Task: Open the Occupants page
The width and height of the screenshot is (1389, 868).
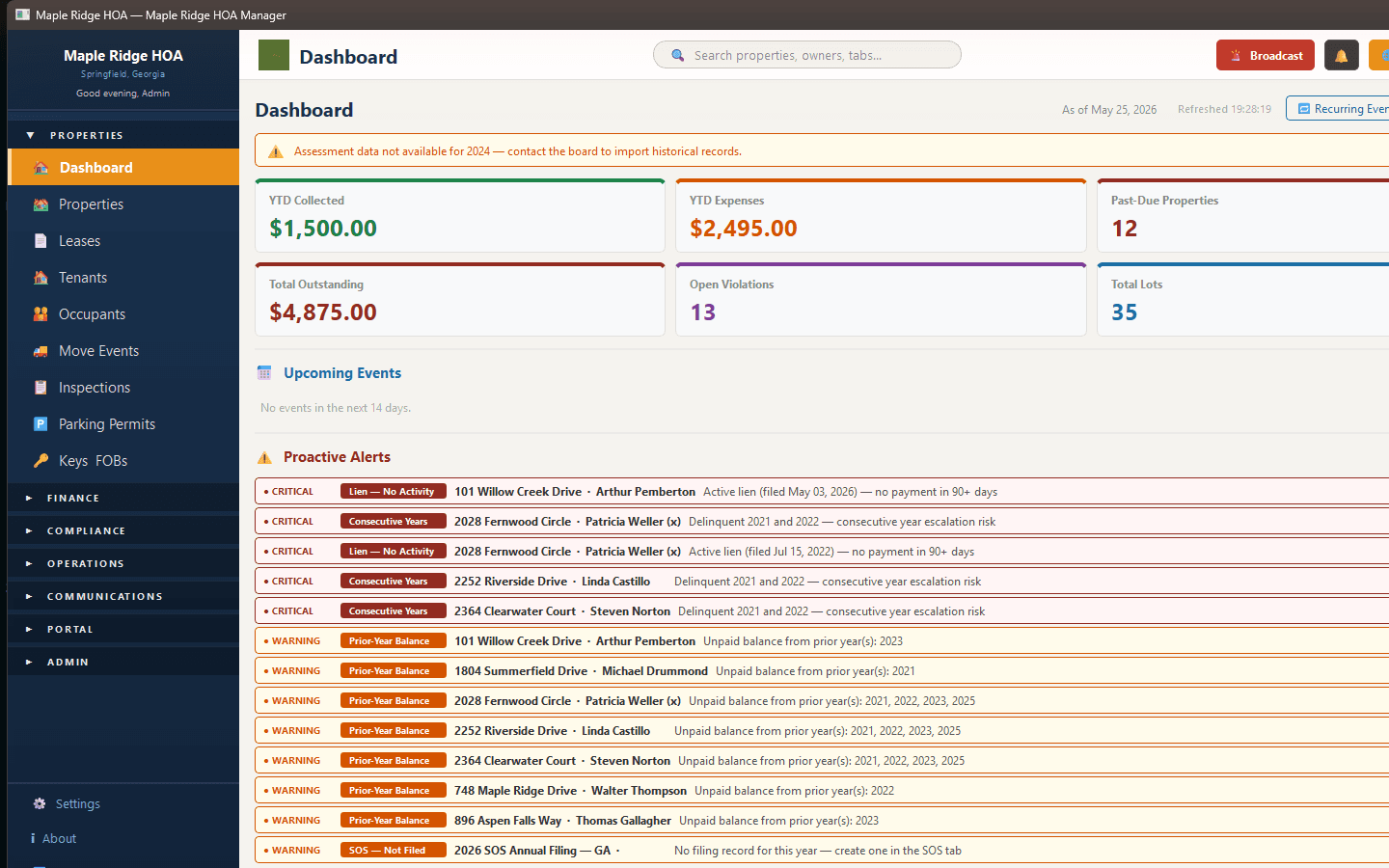Action: pos(123,314)
